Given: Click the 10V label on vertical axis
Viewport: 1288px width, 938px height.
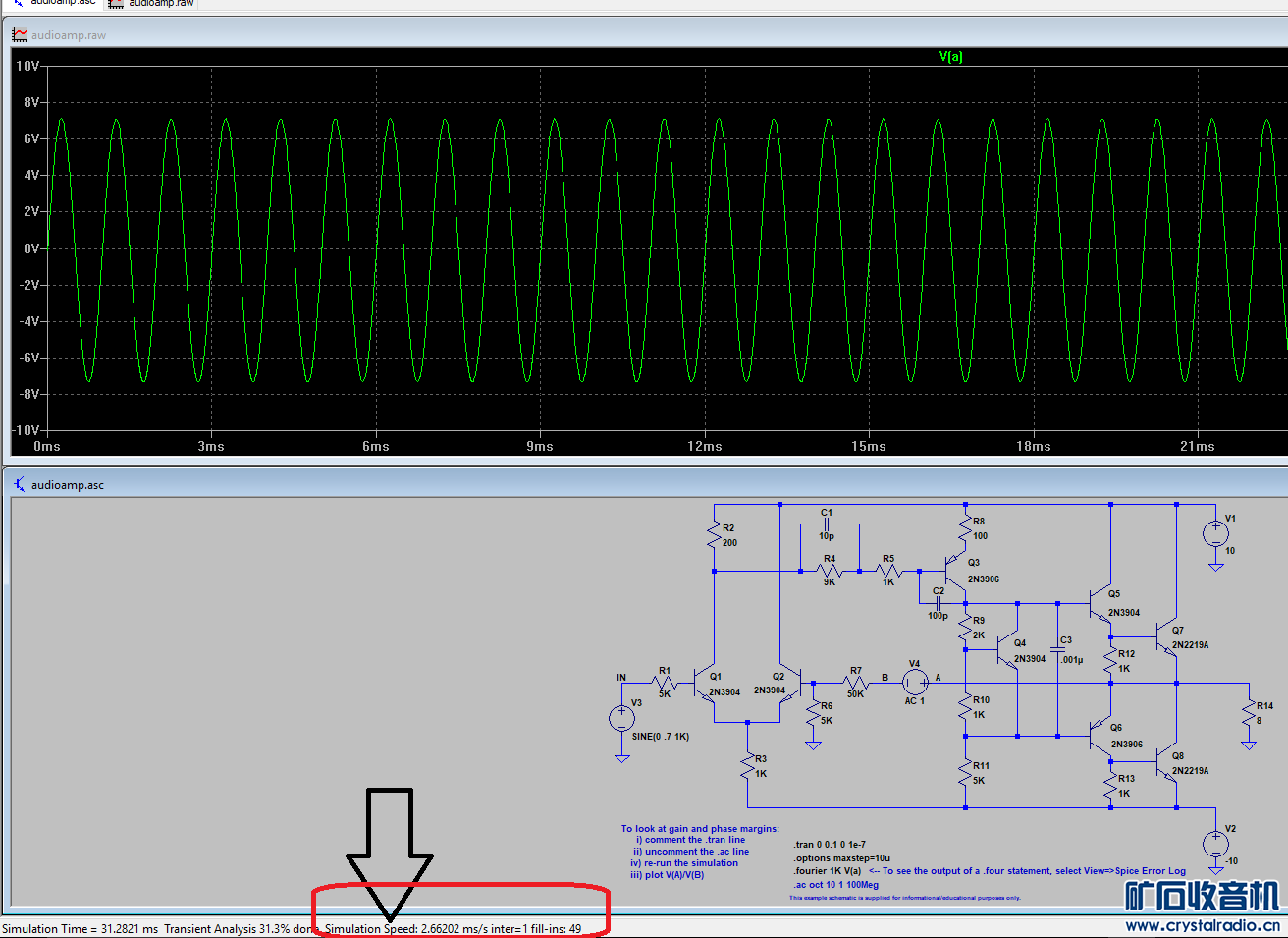Looking at the screenshot, I should 27,67.
